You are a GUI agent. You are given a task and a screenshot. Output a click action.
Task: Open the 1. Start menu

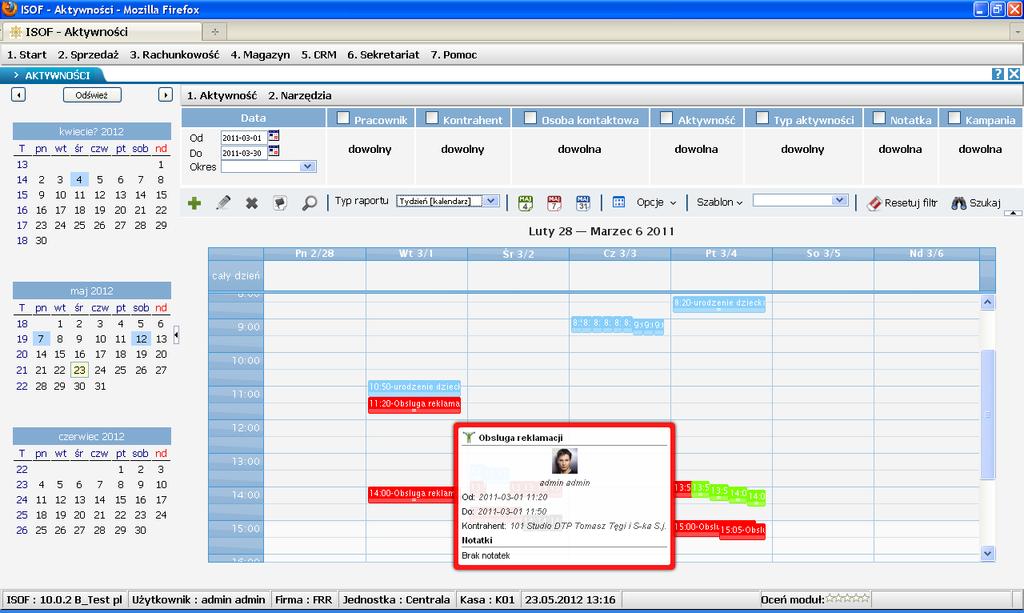pos(27,55)
